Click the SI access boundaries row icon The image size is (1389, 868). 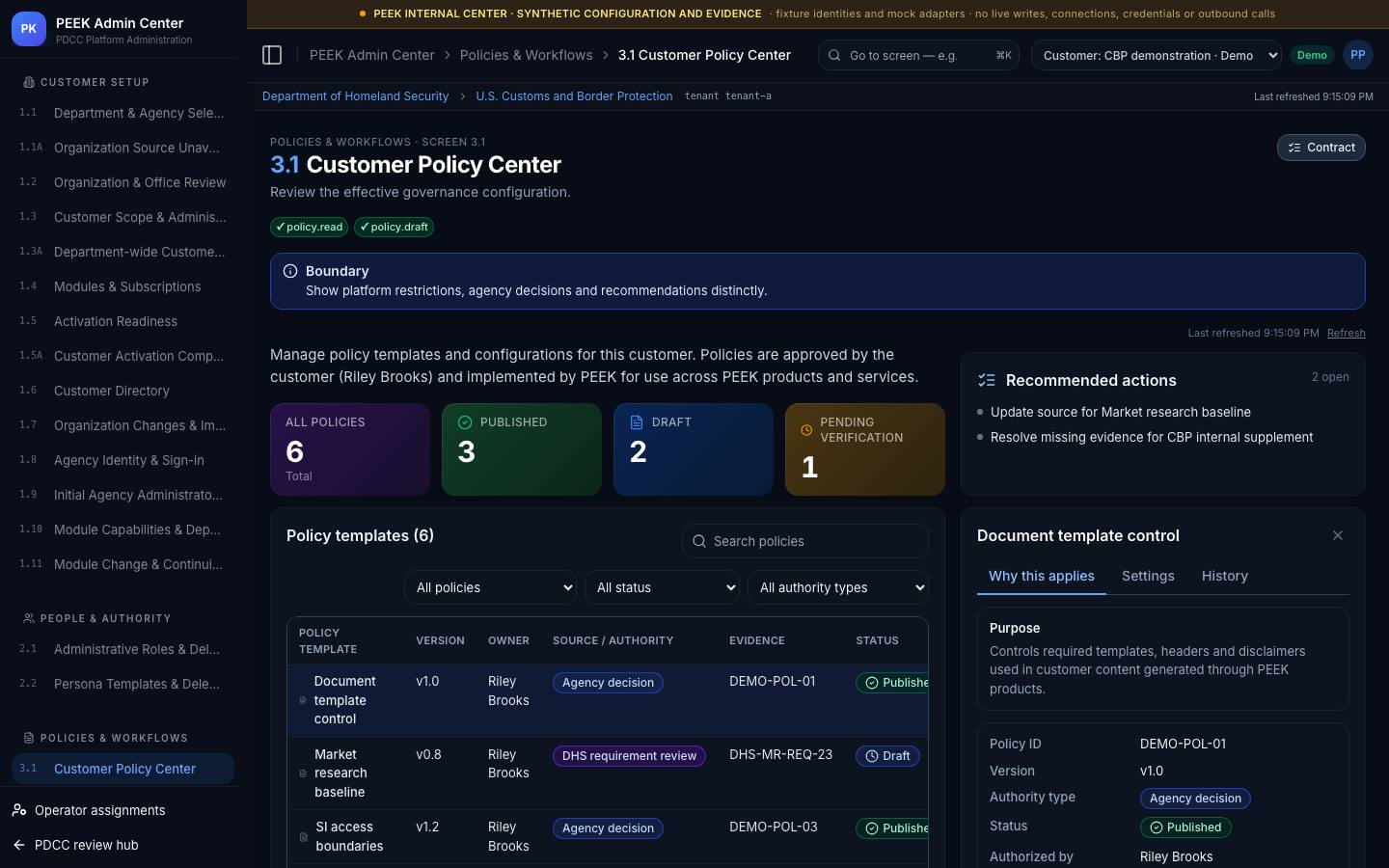[304, 836]
